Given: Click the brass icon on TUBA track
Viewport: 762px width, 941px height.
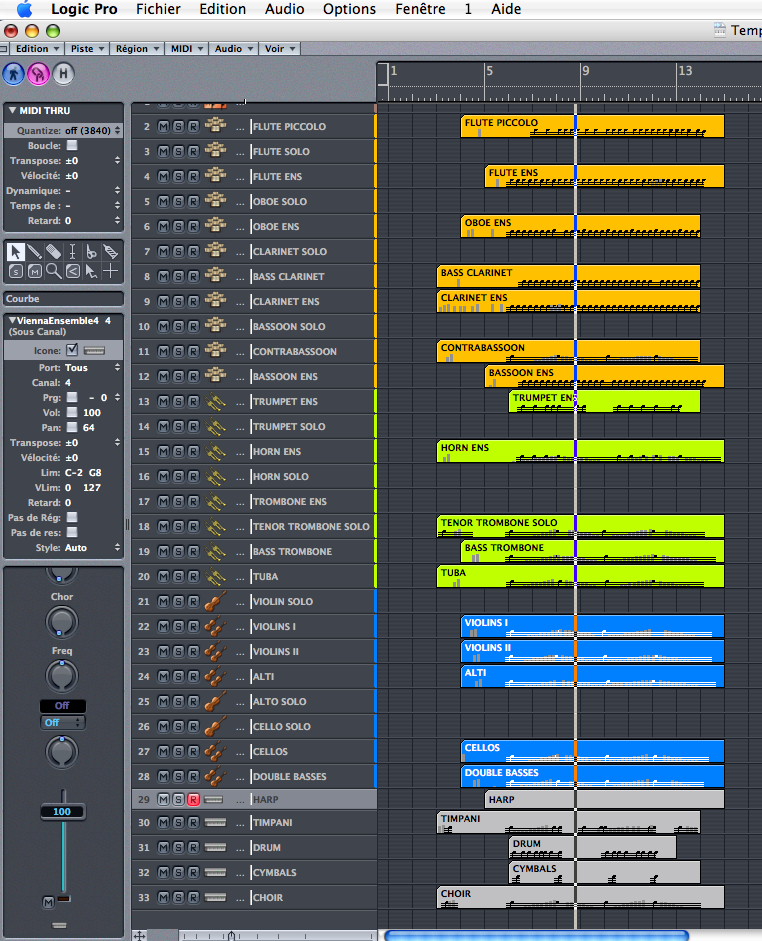Looking at the screenshot, I should [x=215, y=576].
